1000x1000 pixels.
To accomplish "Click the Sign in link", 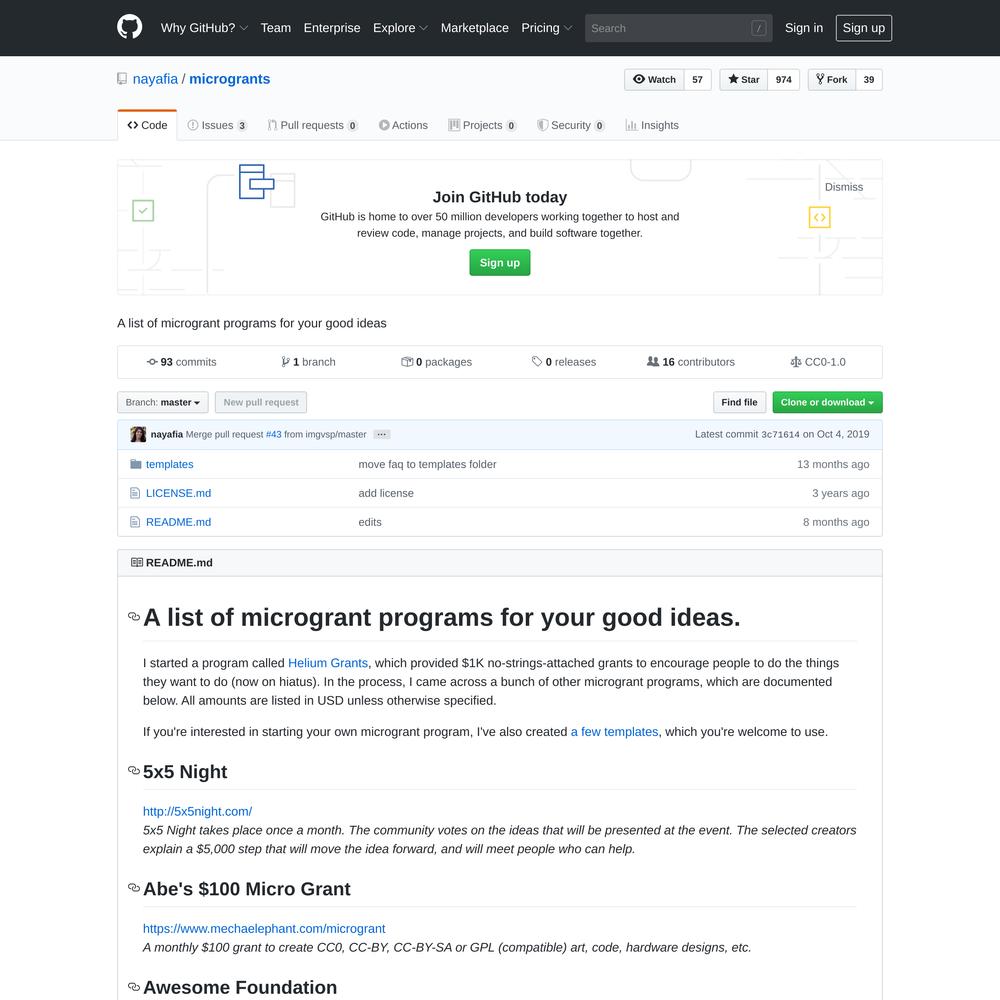I will pos(804,28).
